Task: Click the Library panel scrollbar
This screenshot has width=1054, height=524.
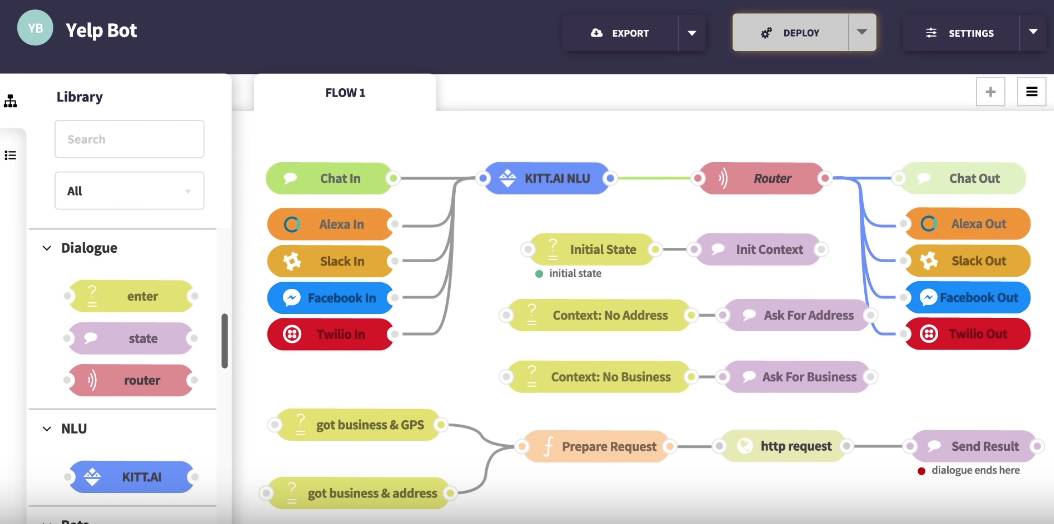Action: click(x=225, y=340)
